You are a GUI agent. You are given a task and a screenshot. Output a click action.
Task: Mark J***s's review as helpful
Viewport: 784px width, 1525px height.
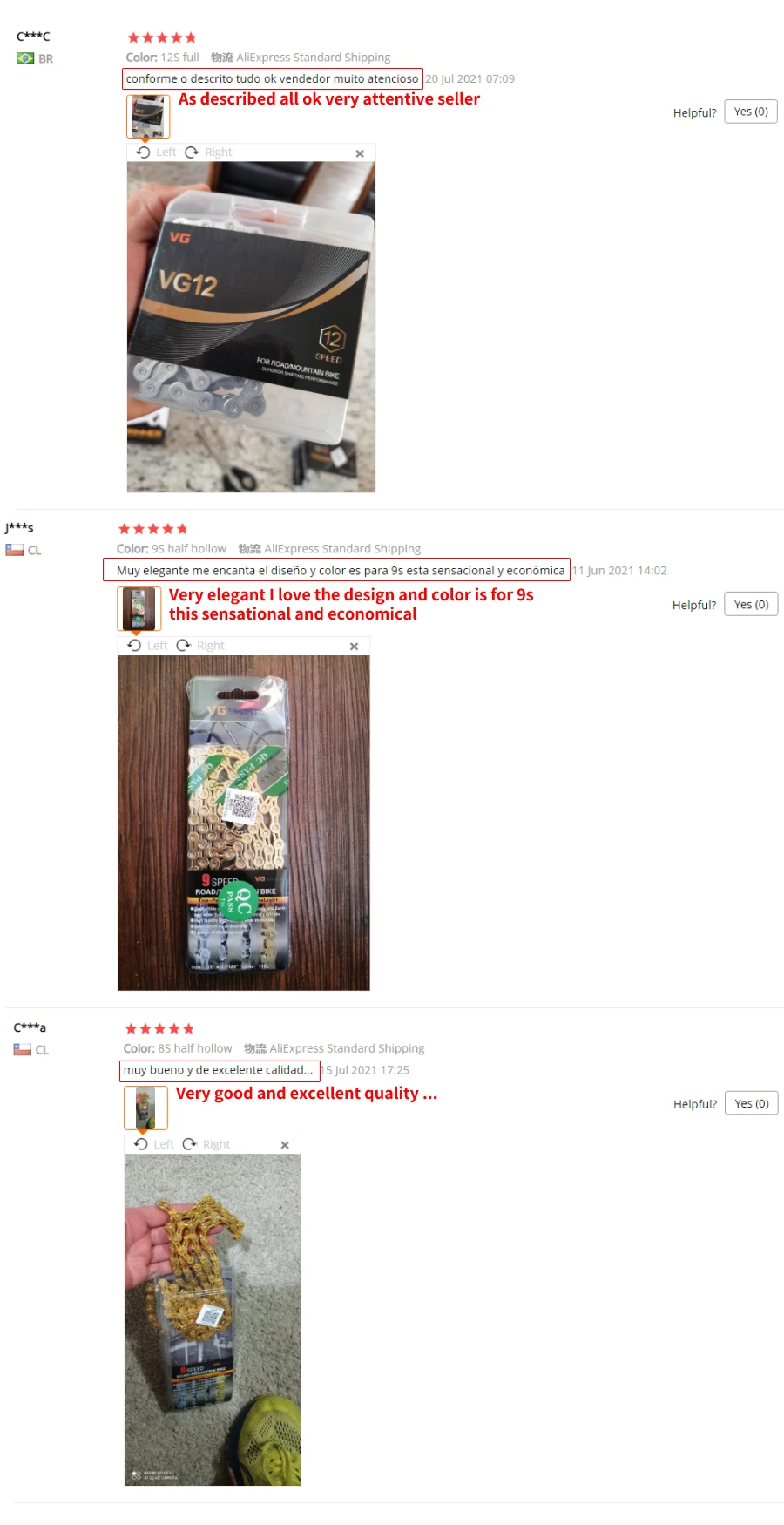click(x=751, y=605)
